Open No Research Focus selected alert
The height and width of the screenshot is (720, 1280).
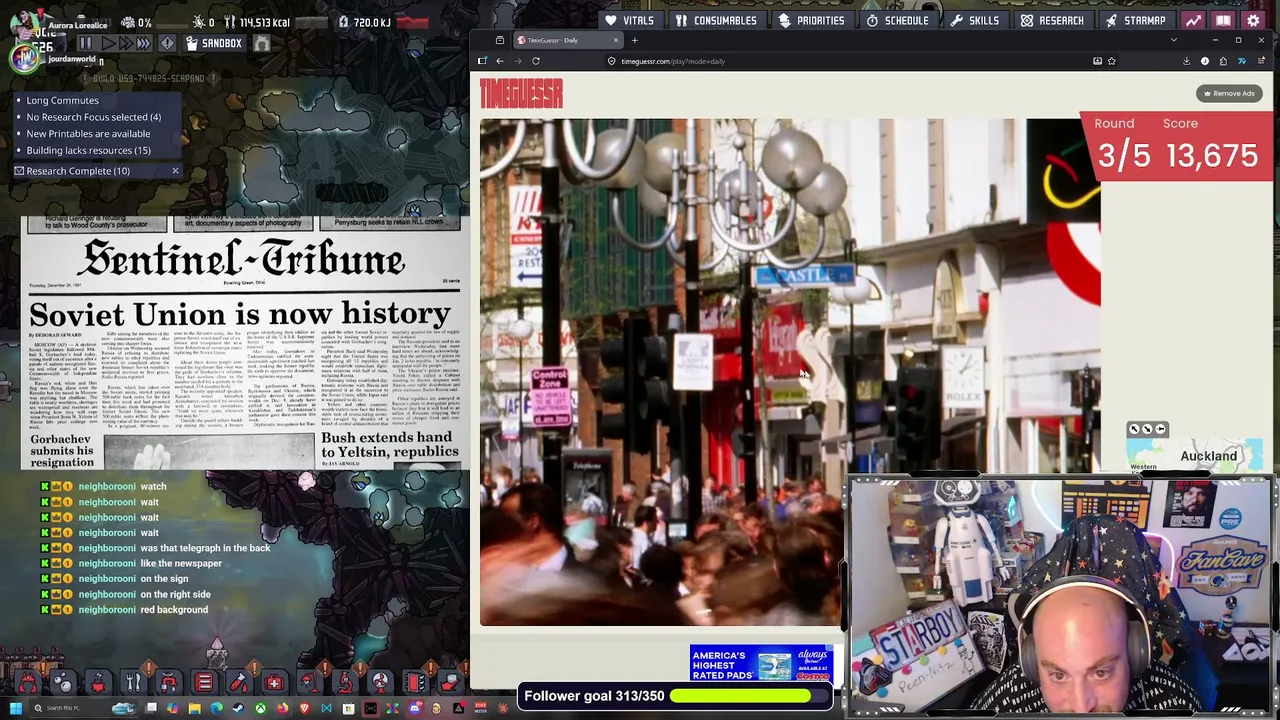click(93, 117)
